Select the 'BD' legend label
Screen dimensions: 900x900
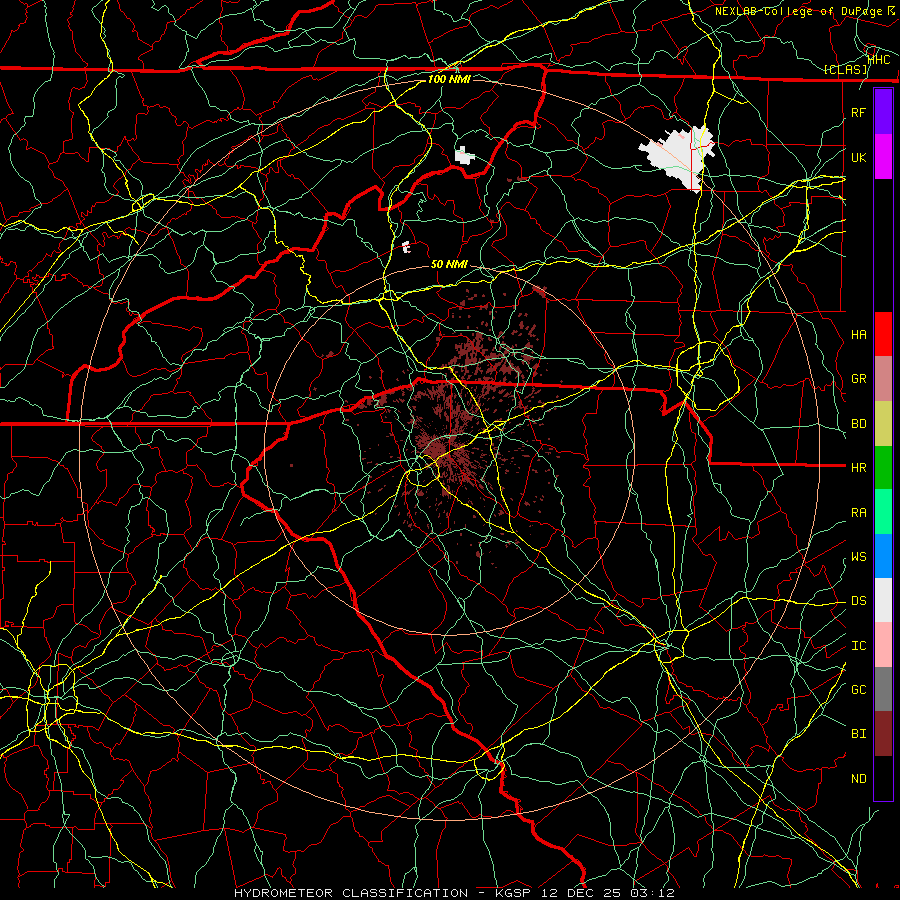point(858,424)
